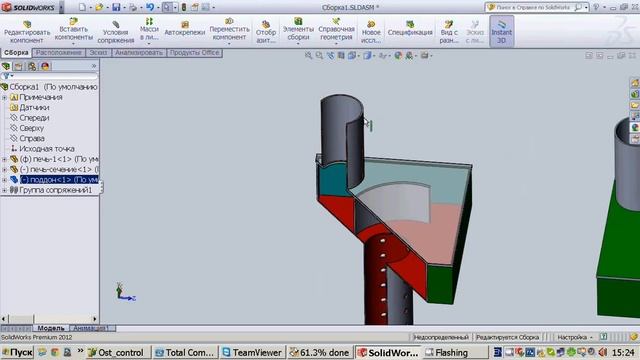The image size is (640, 360).
Task: Toggle the Instant 3D button
Action: point(501,31)
